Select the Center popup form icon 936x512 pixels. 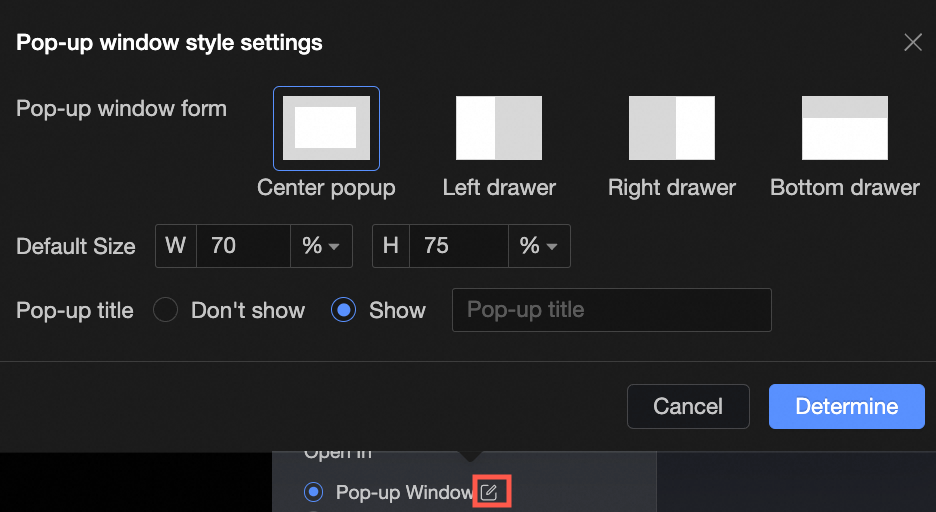click(326, 128)
